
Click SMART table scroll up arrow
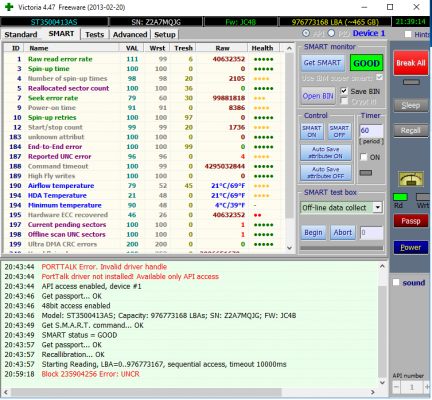(x=289, y=48)
